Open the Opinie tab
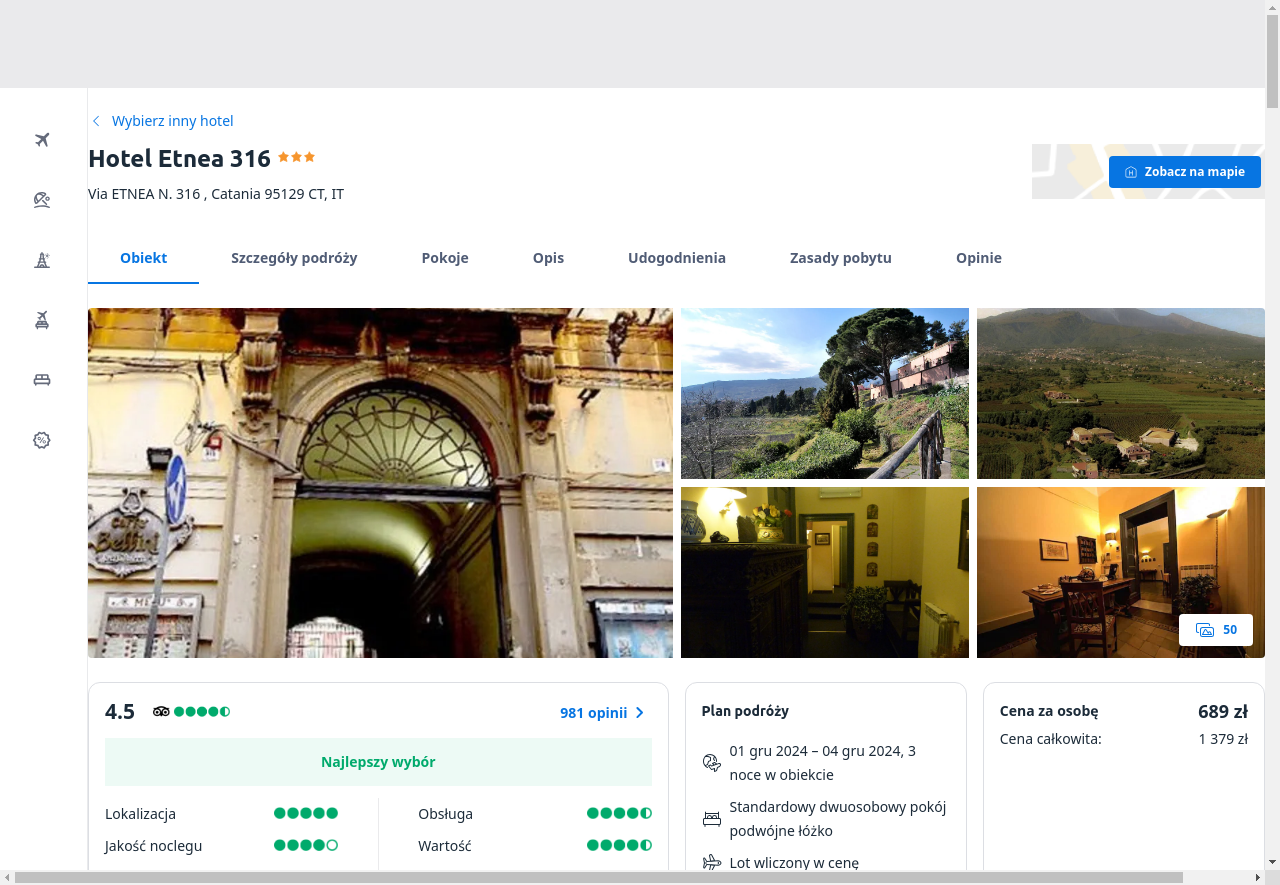Image resolution: width=1280 pixels, height=885 pixels. pyautogui.click(x=979, y=258)
